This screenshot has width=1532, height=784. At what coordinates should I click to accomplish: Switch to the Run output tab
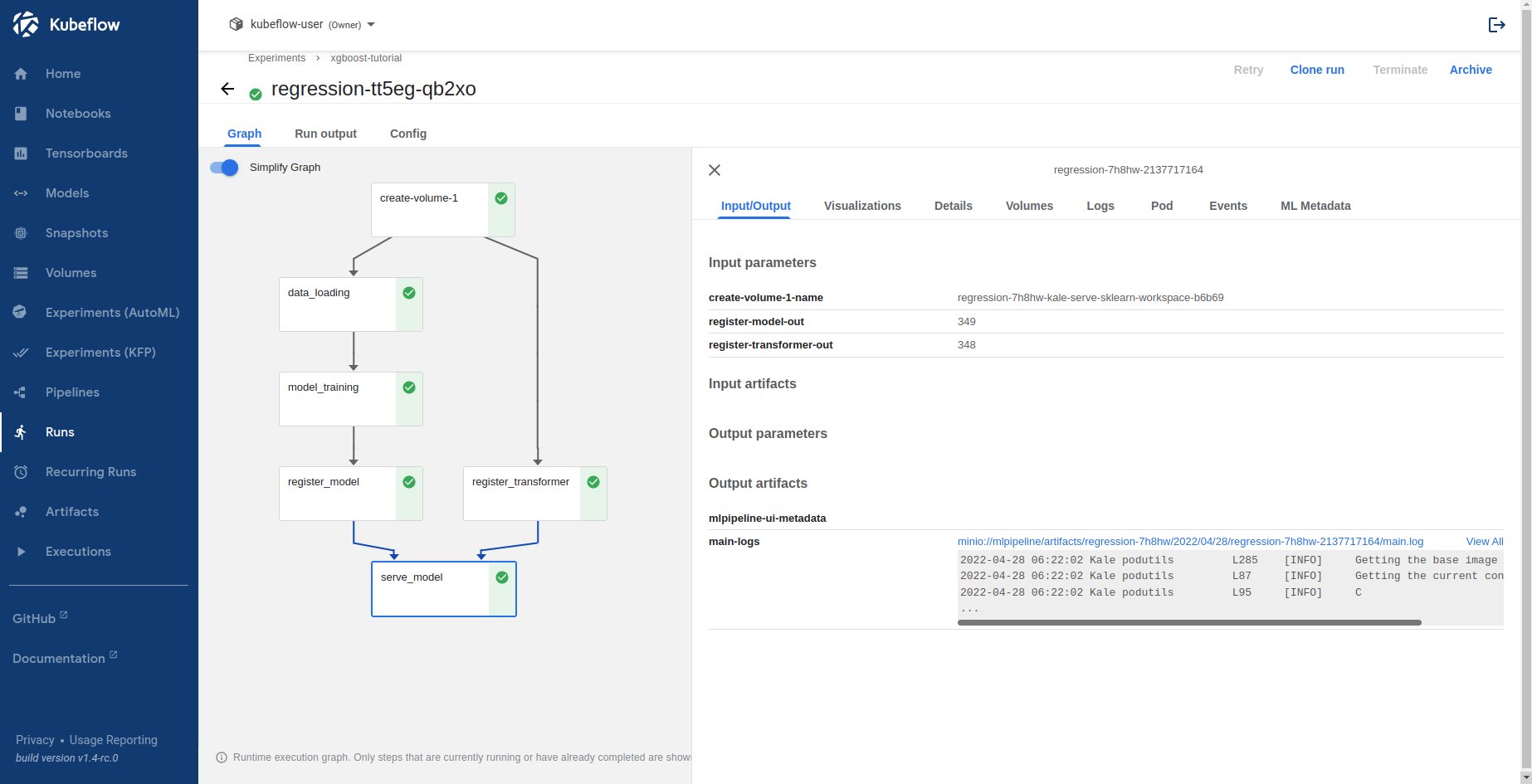point(325,134)
